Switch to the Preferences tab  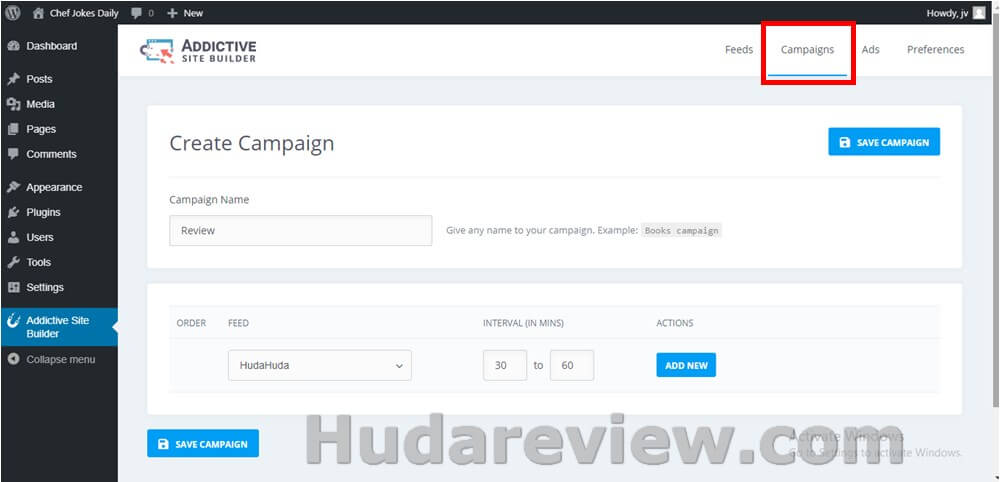pos(935,50)
